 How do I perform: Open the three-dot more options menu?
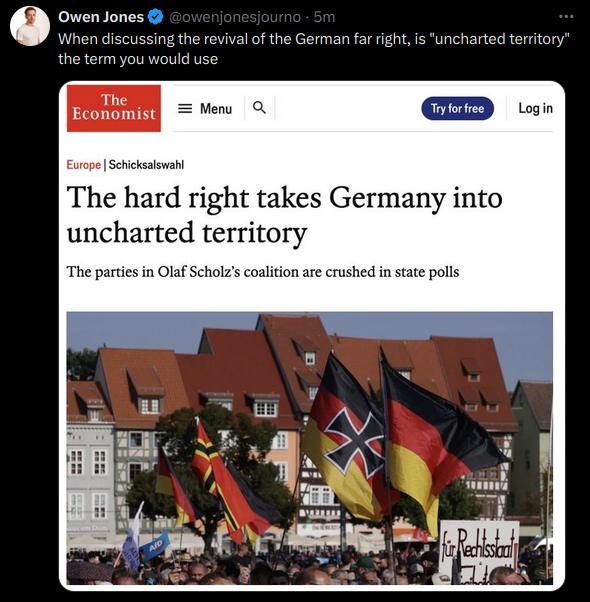(566, 17)
